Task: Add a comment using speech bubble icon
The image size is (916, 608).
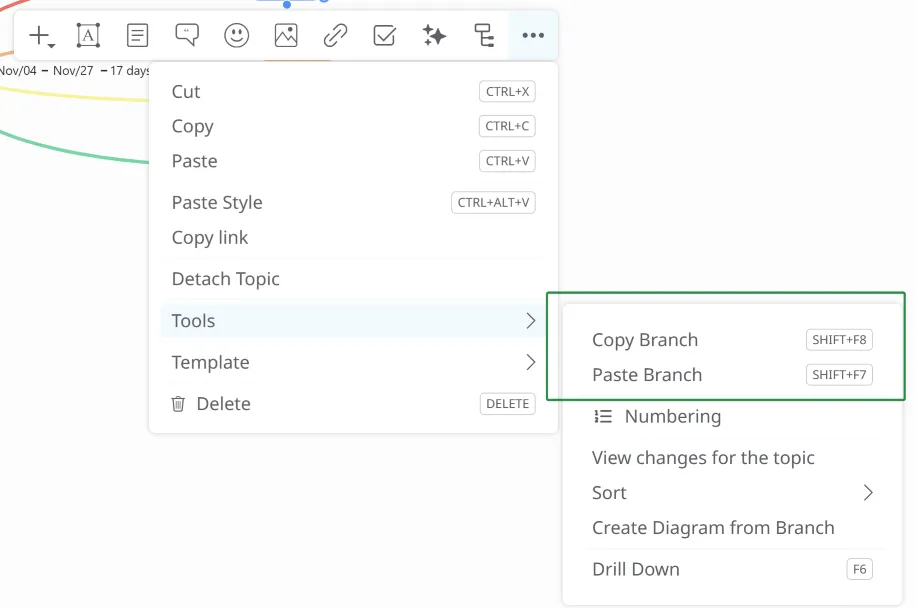Action: tap(187, 36)
